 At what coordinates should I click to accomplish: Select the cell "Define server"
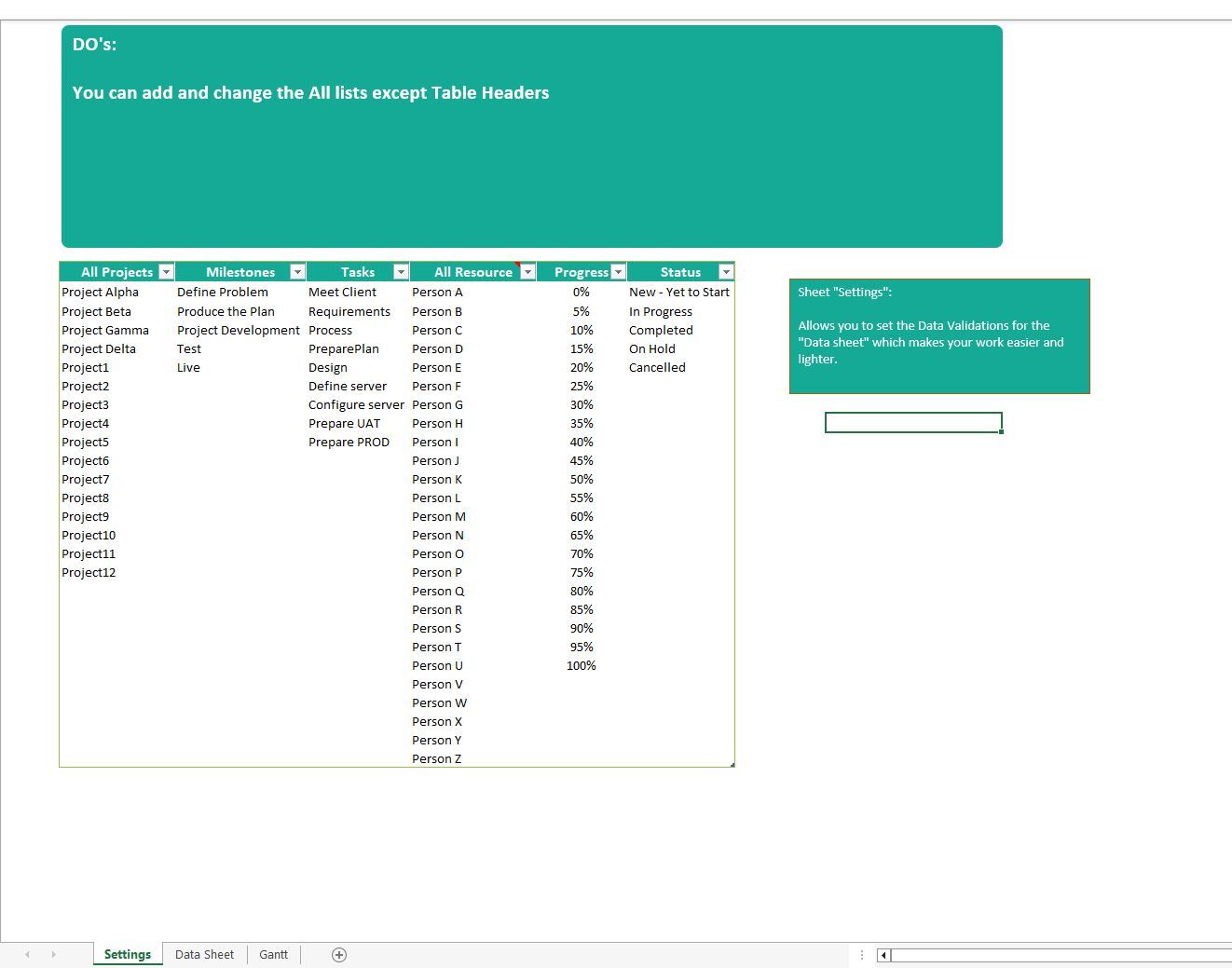coord(358,386)
